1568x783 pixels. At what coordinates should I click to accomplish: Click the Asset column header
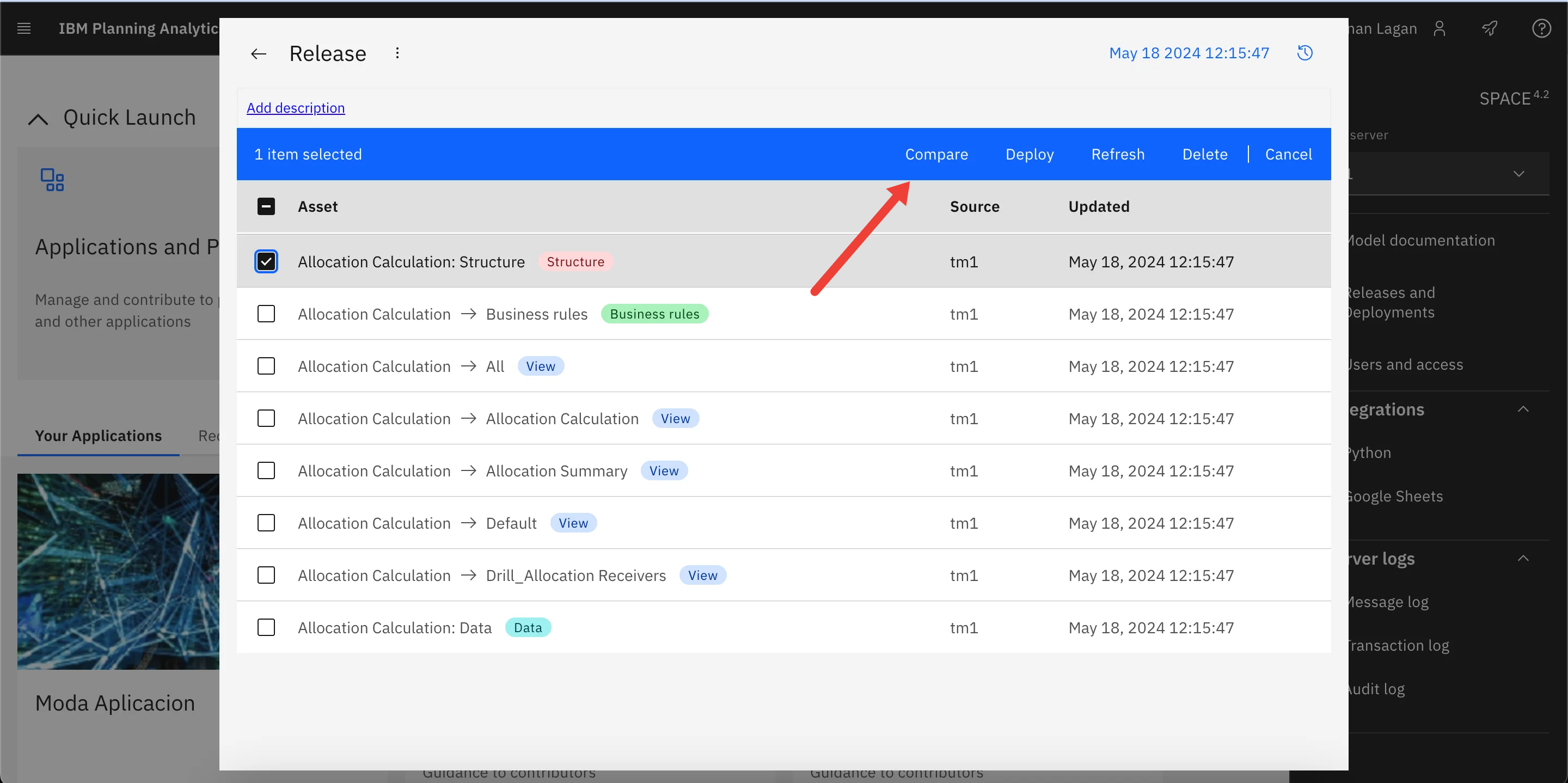(x=317, y=206)
